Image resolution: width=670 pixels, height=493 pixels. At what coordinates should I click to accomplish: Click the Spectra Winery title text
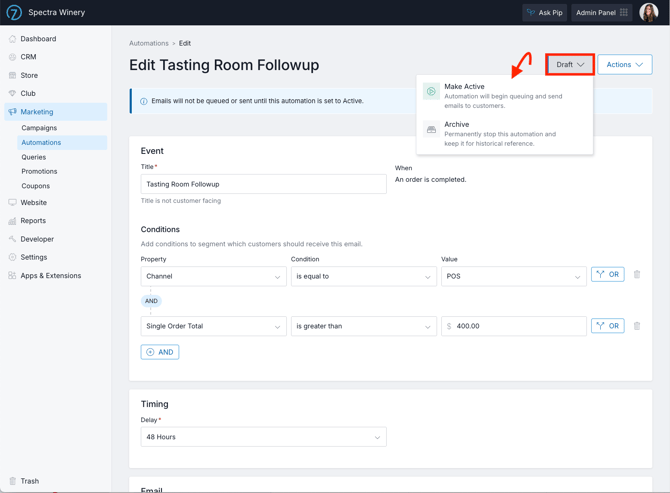[56, 12]
